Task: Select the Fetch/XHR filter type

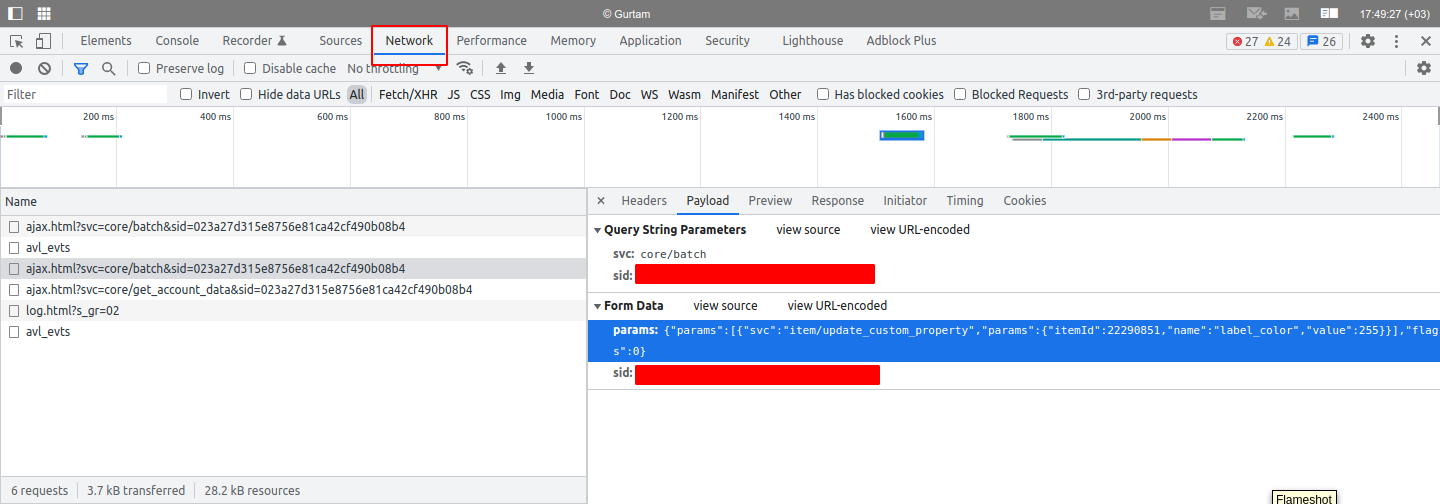Action: tap(408, 94)
